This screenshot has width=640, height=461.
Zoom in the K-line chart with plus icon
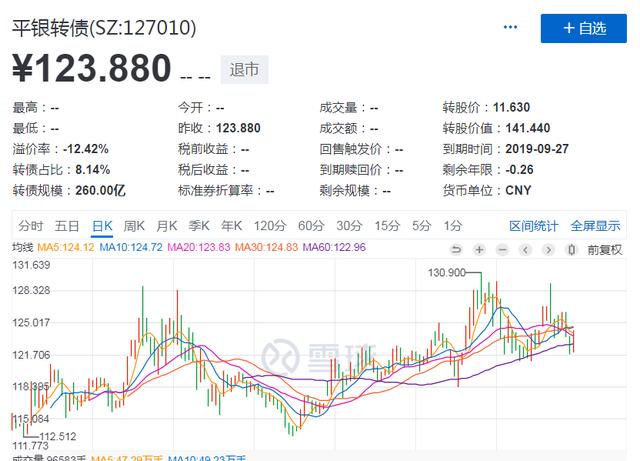480,249
